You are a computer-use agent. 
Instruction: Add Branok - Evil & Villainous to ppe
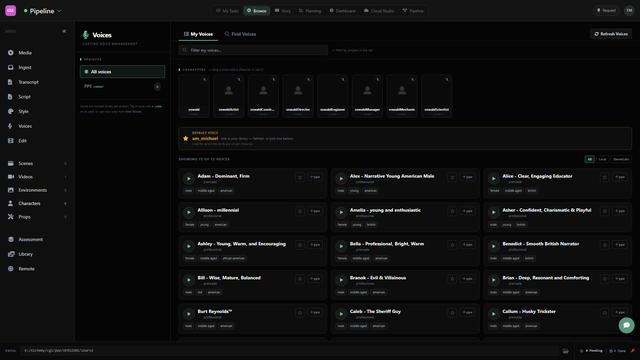click(467, 279)
